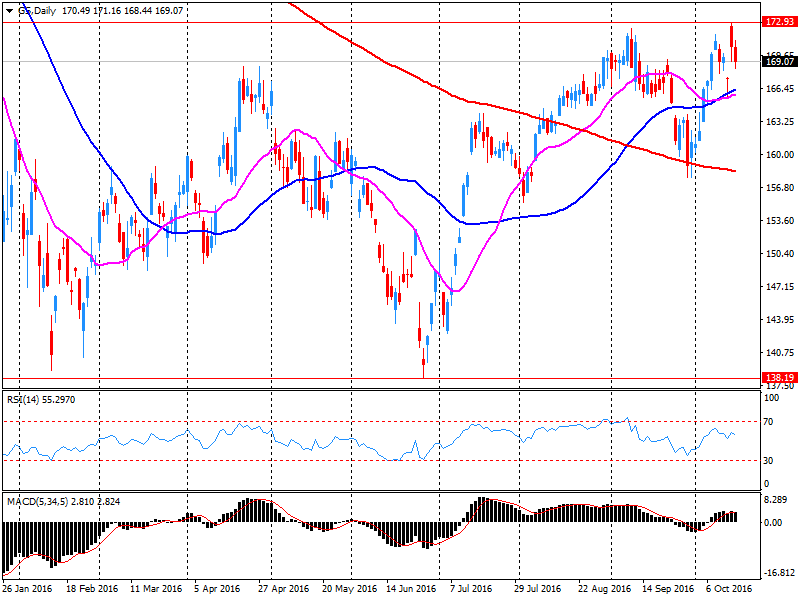
Task: Click the 22 Aug 2016 date label
Action: point(604,589)
